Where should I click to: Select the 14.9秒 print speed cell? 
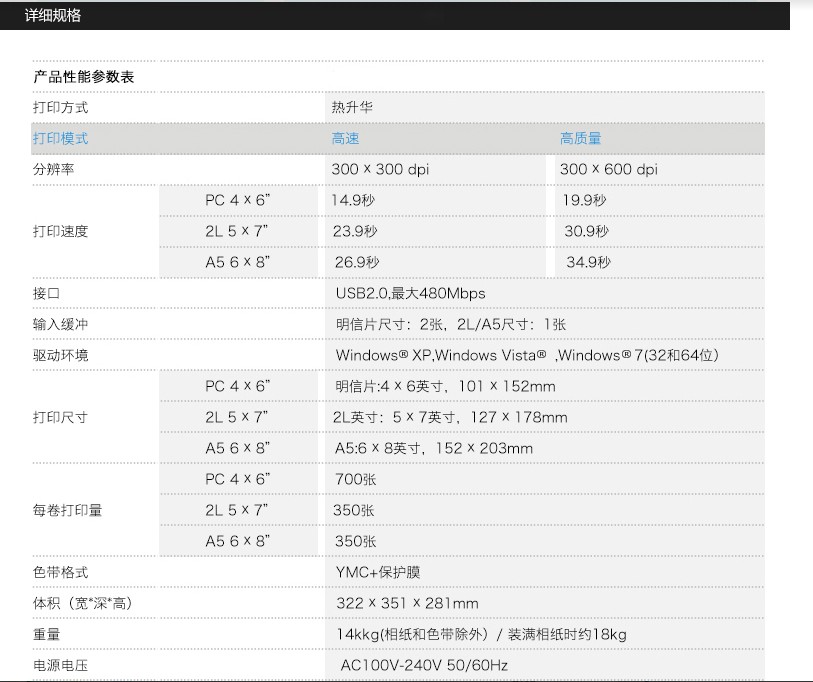pos(353,201)
